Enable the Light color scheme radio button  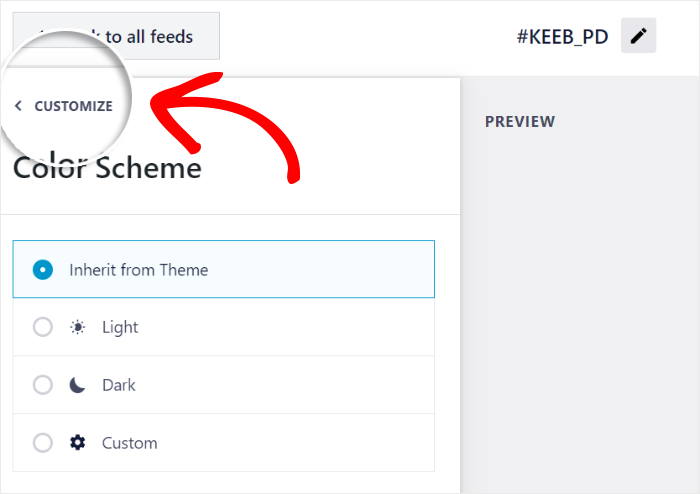[x=42, y=327]
